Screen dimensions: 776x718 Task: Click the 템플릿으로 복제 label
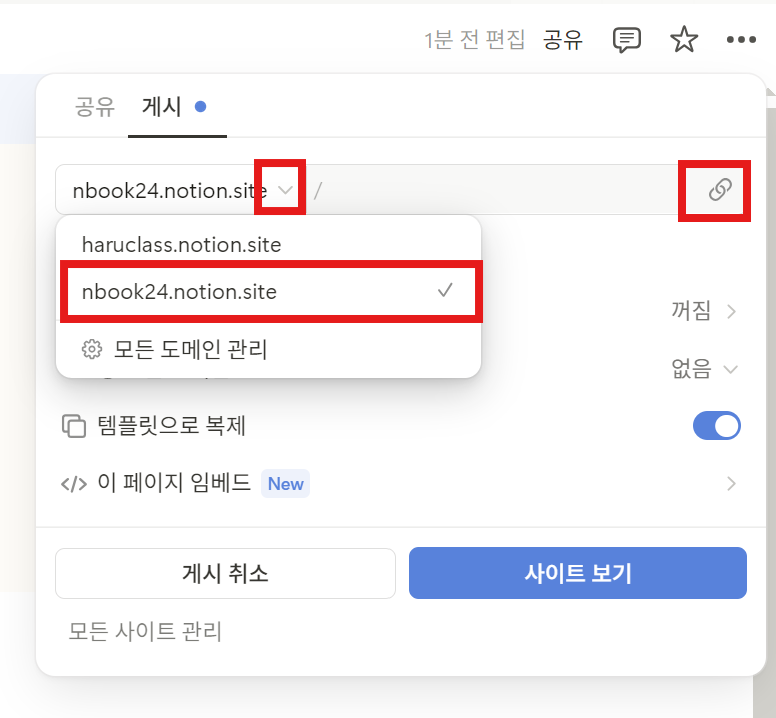tap(171, 426)
